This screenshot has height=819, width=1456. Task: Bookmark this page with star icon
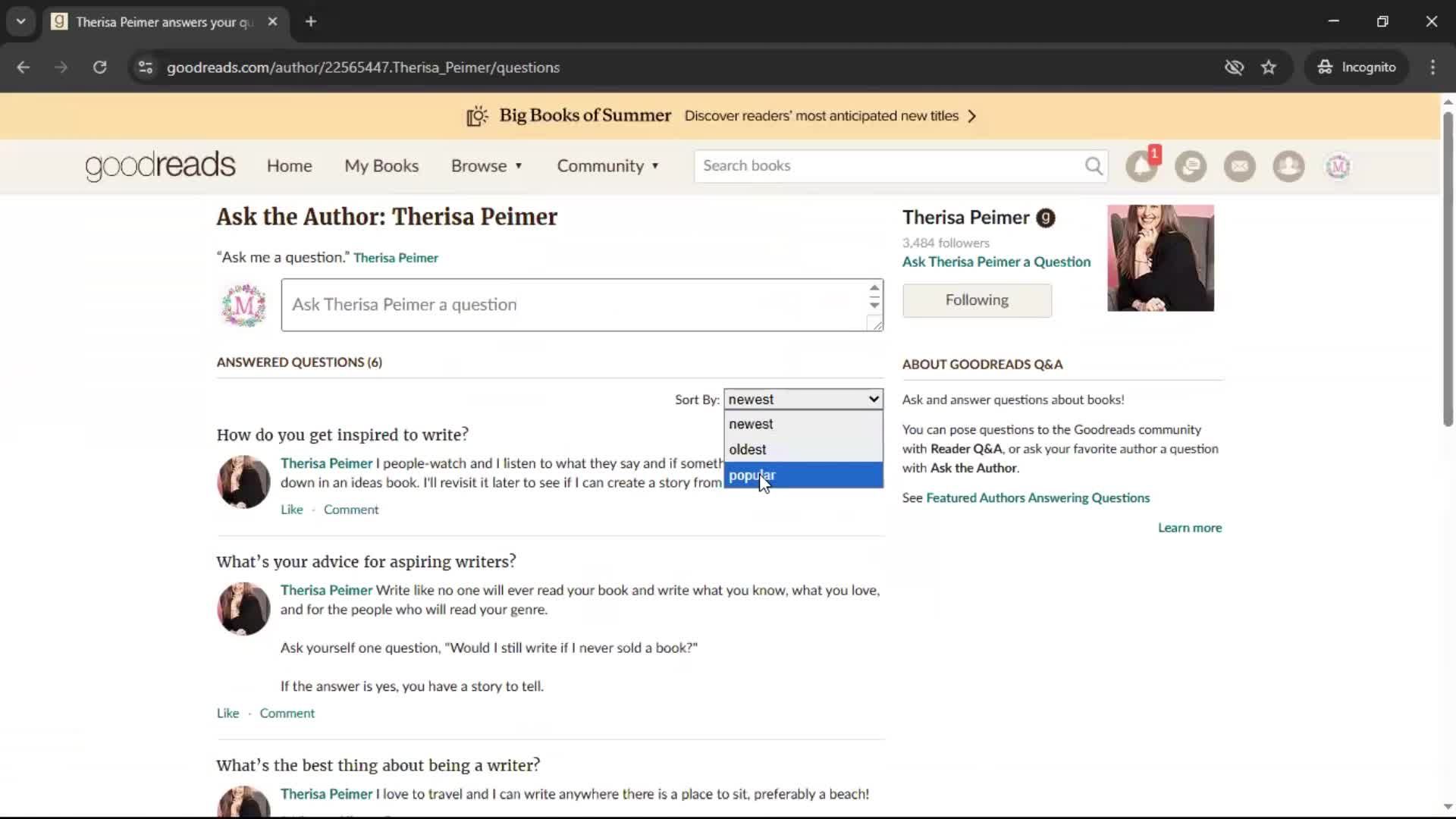(1269, 67)
